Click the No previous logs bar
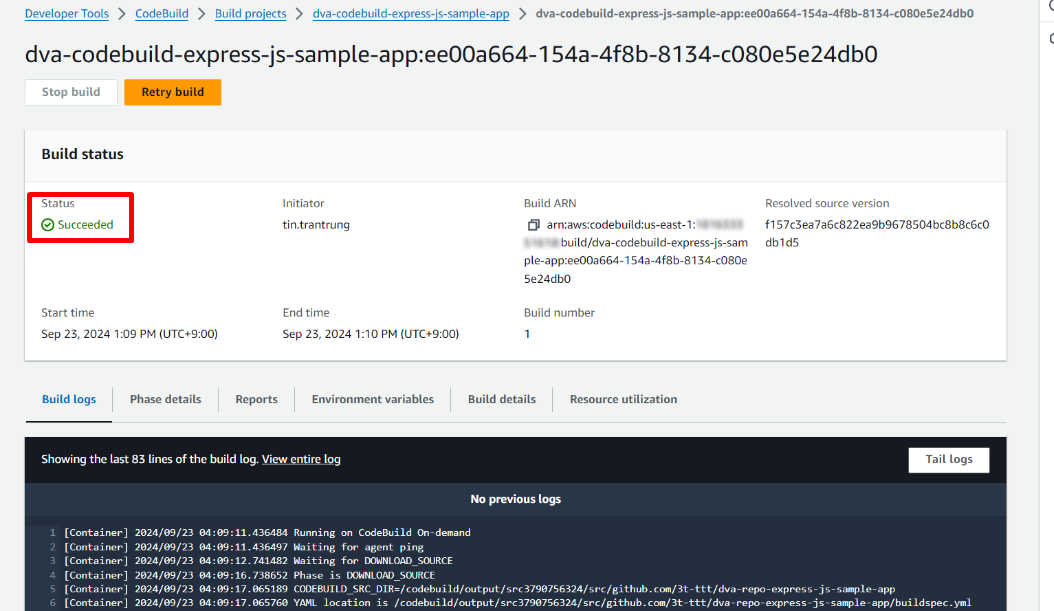 [x=515, y=499]
